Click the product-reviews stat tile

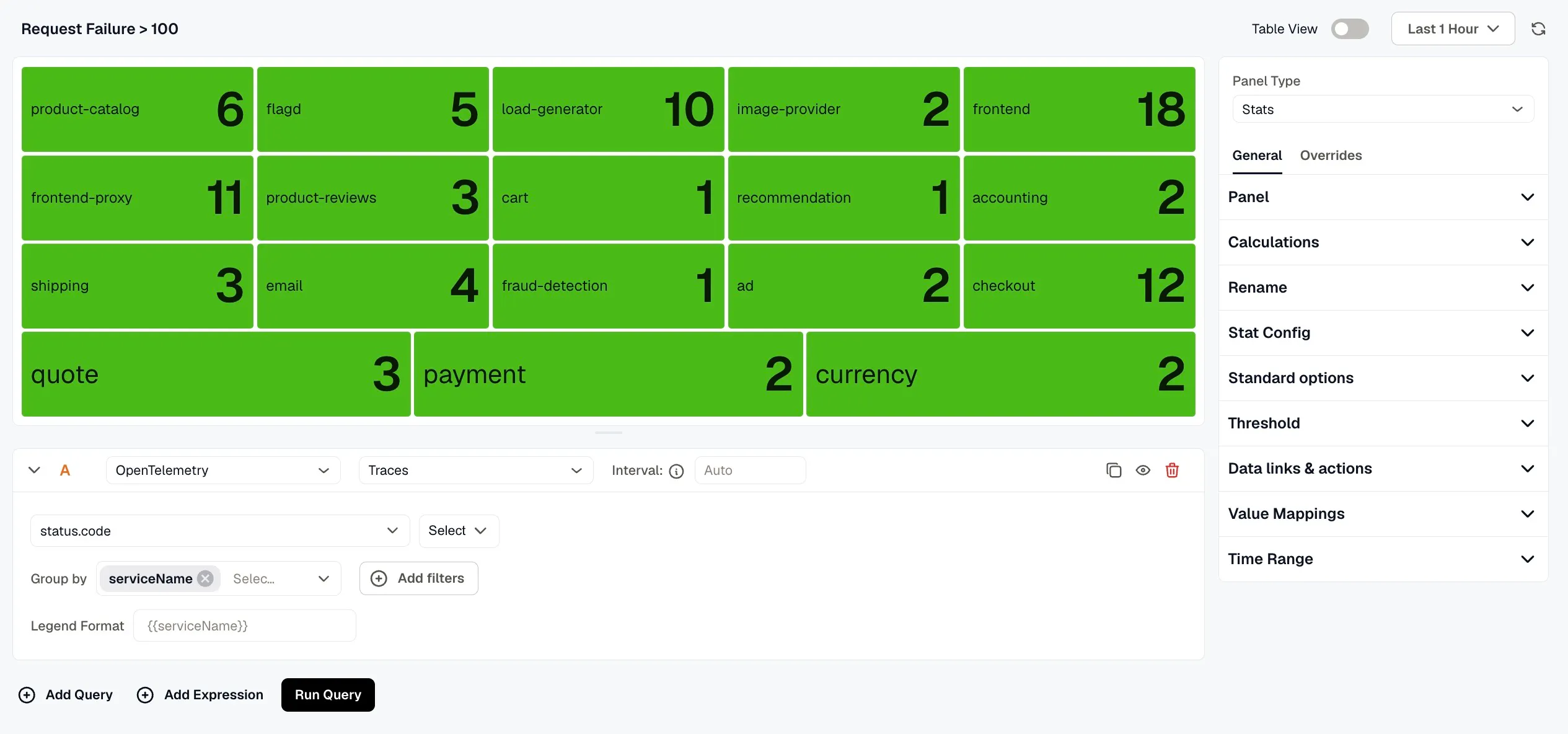click(372, 198)
